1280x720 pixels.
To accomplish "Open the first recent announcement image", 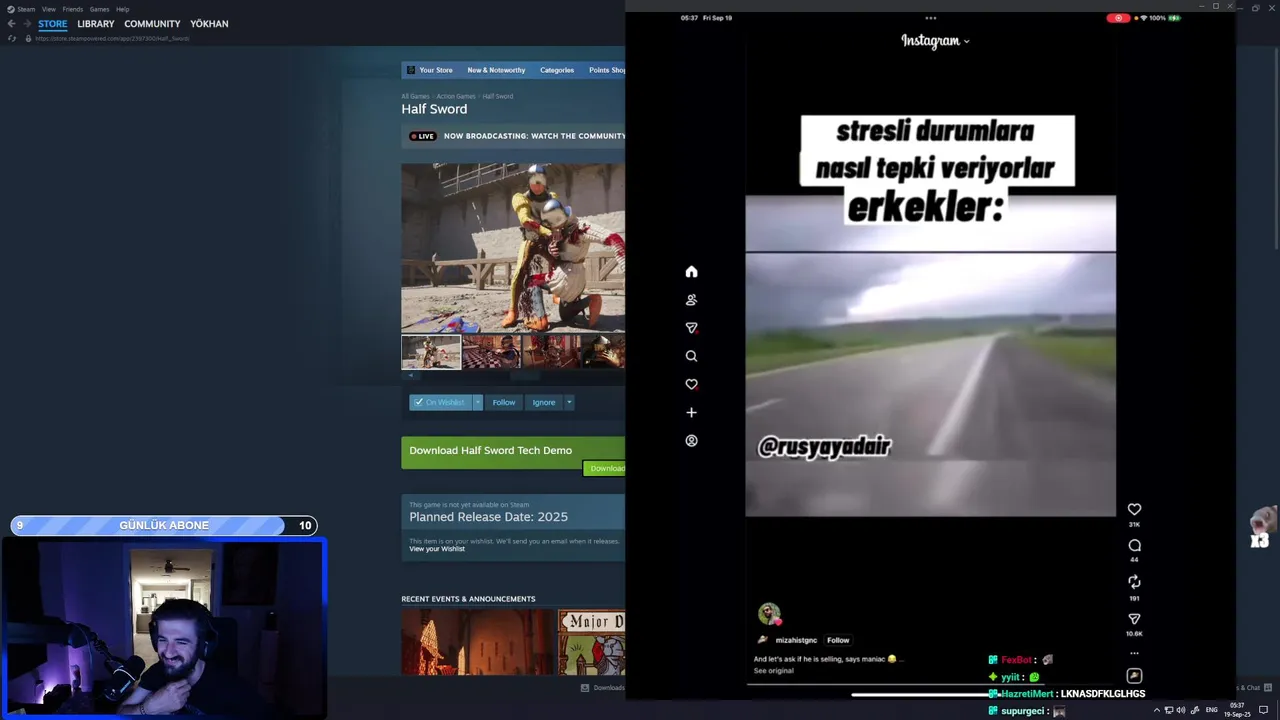I will click(x=477, y=642).
